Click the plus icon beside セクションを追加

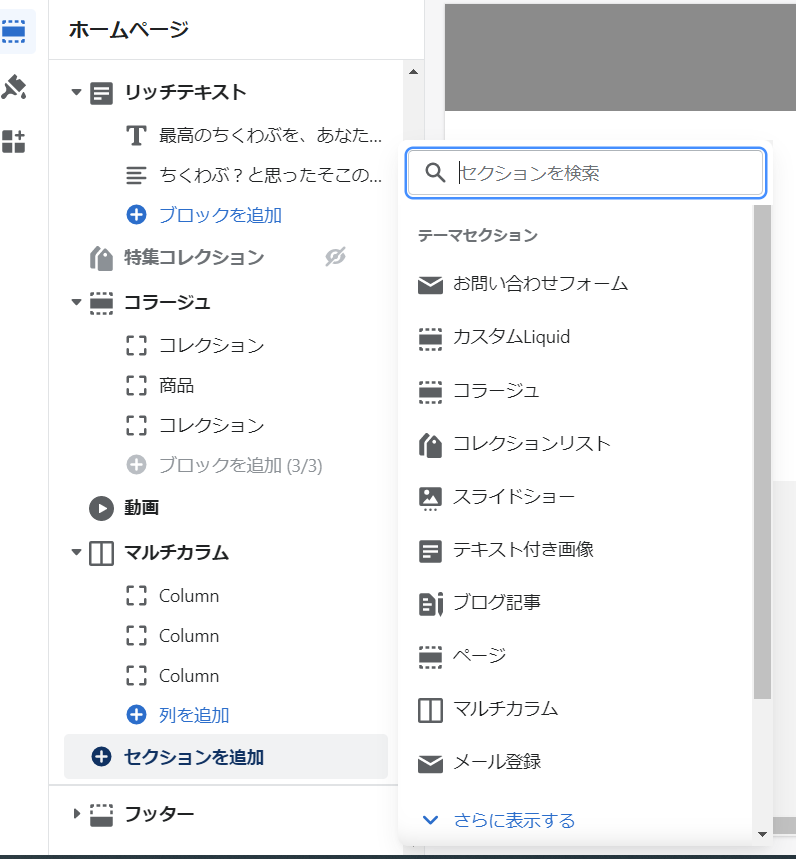101,757
